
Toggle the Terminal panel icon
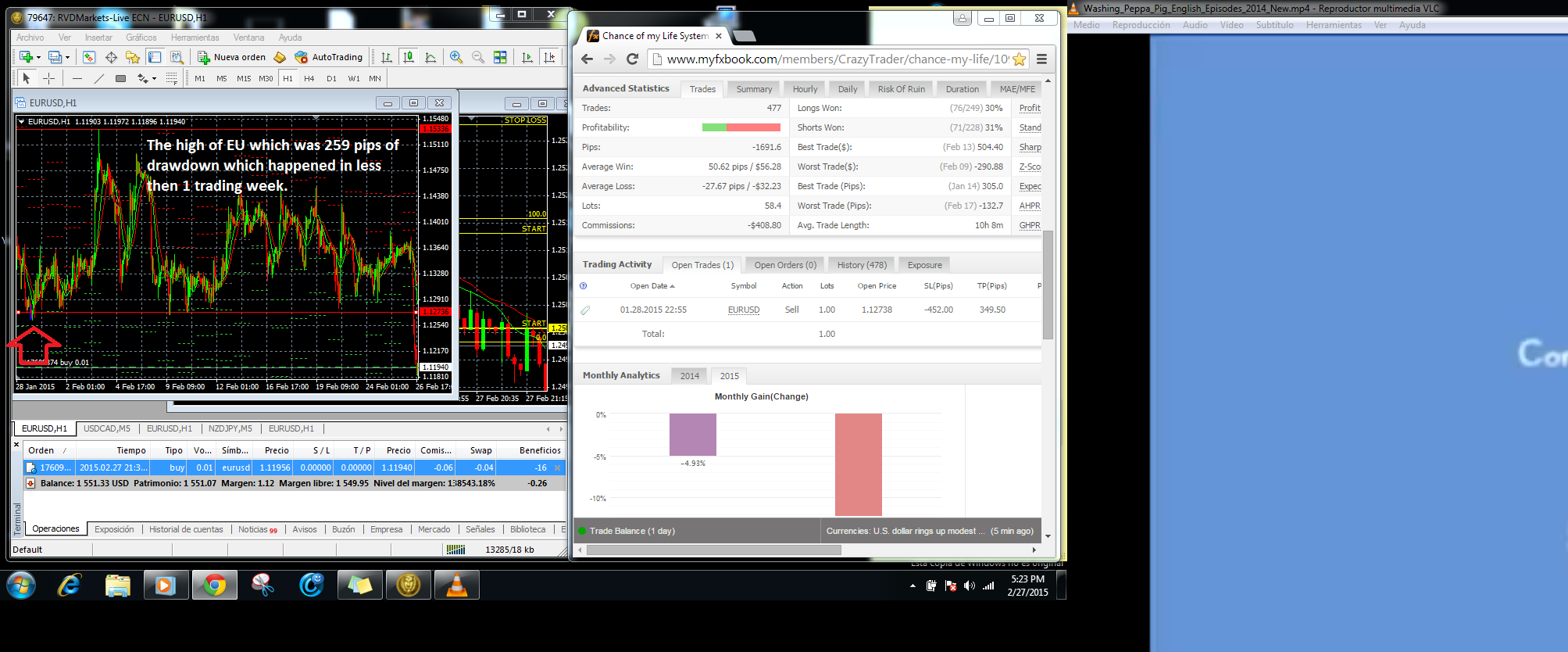(155, 57)
